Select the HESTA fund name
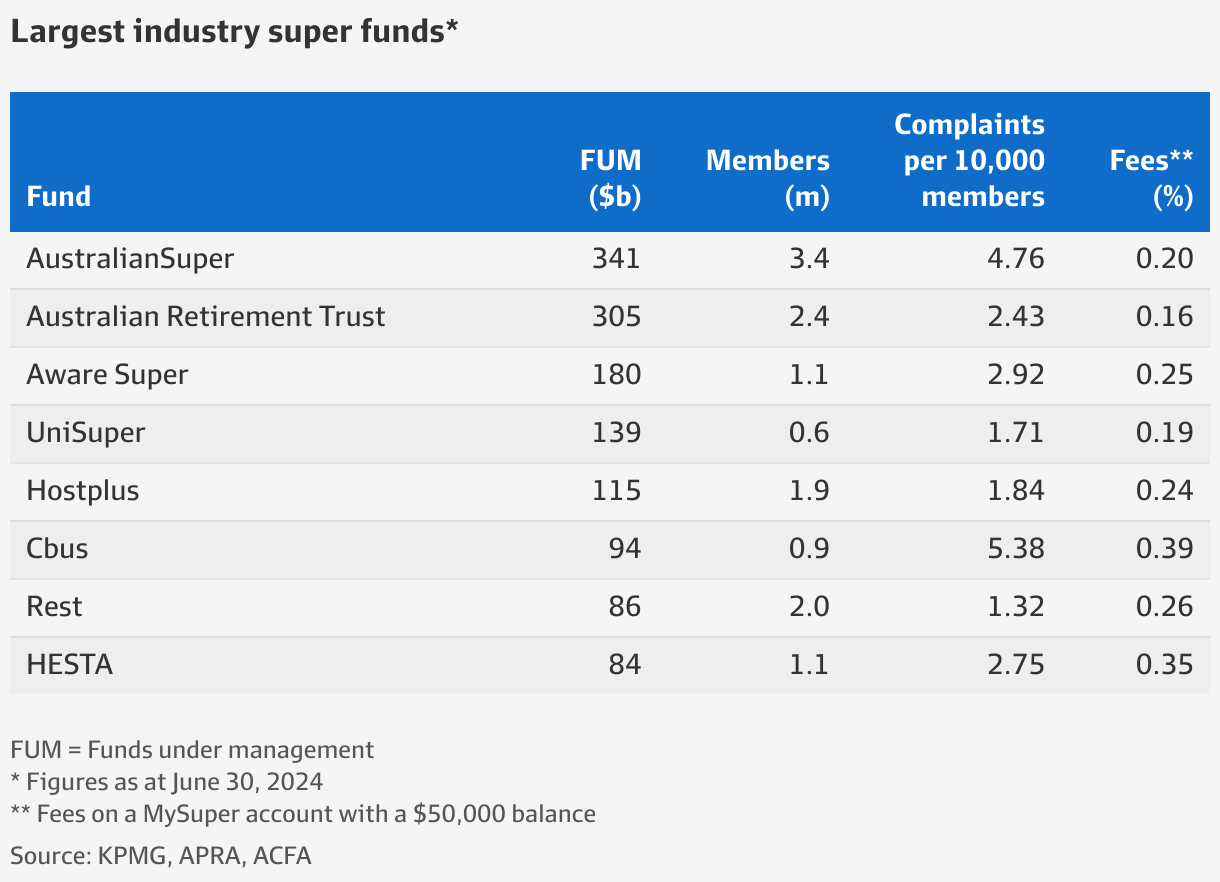This screenshot has width=1220, height=882. point(69,665)
